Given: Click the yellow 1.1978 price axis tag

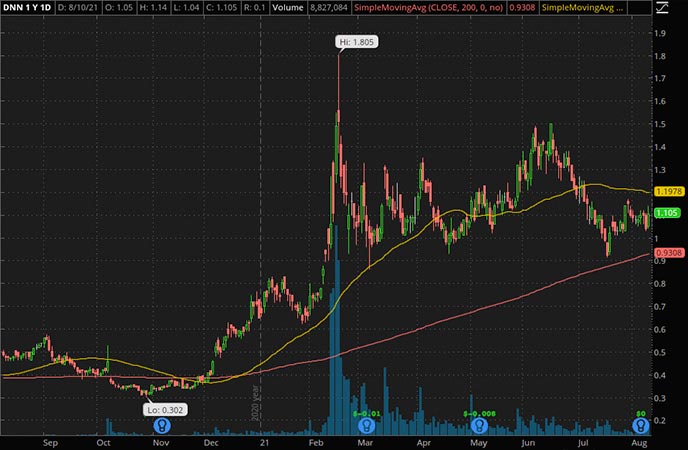Looking at the screenshot, I should coord(669,191).
